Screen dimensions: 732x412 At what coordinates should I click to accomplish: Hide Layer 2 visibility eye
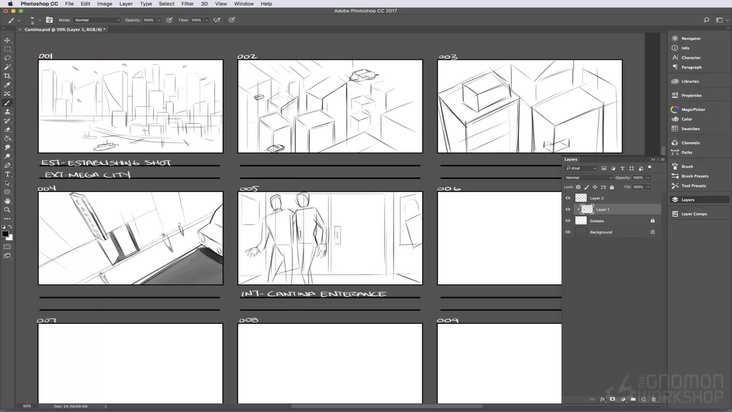(568, 198)
